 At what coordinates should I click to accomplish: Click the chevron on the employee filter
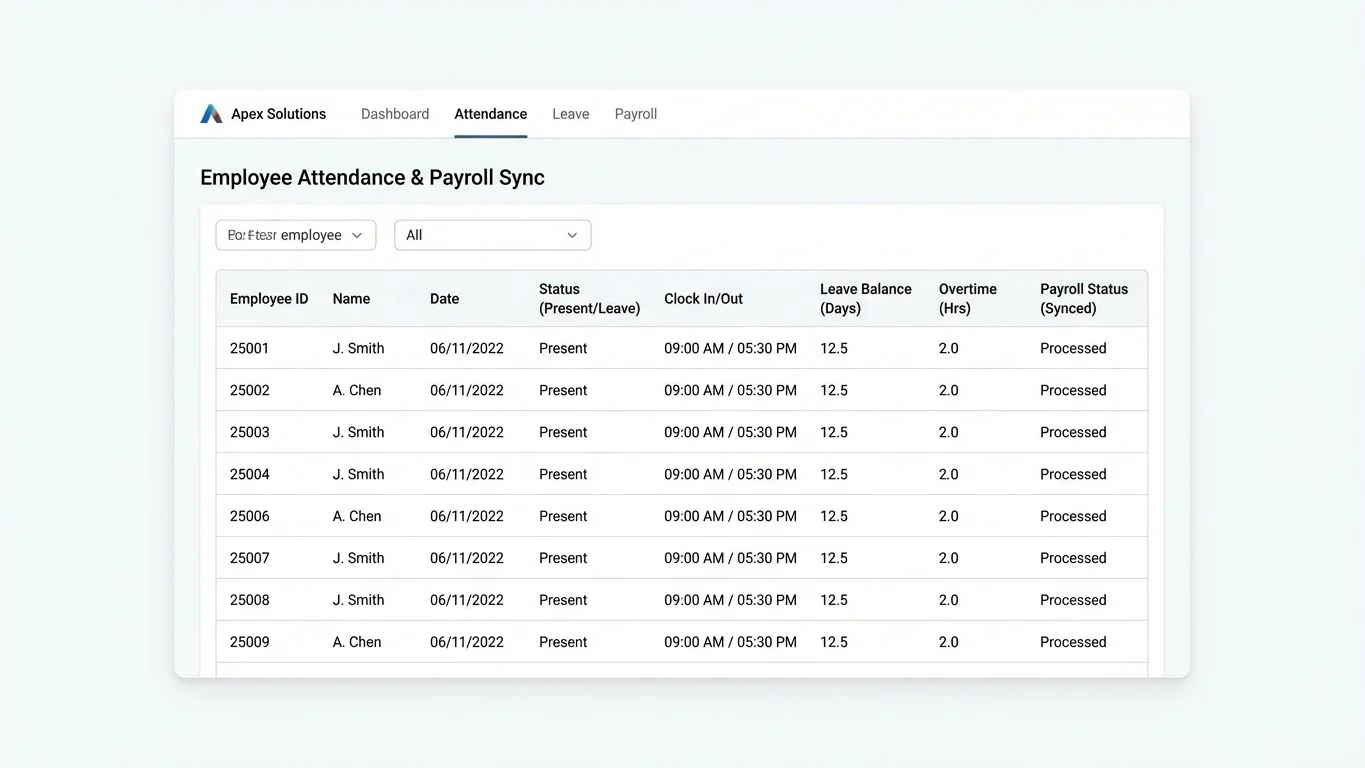point(357,234)
